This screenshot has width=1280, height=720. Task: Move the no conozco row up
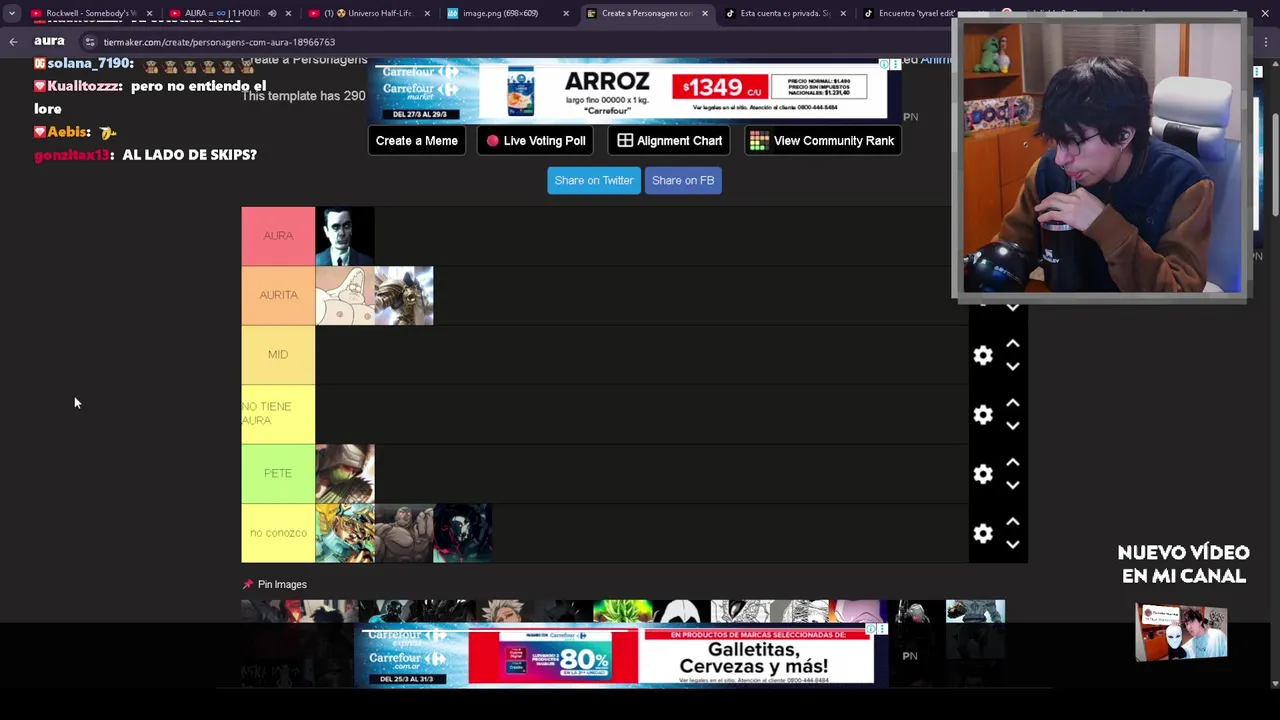tap(1012, 521)
